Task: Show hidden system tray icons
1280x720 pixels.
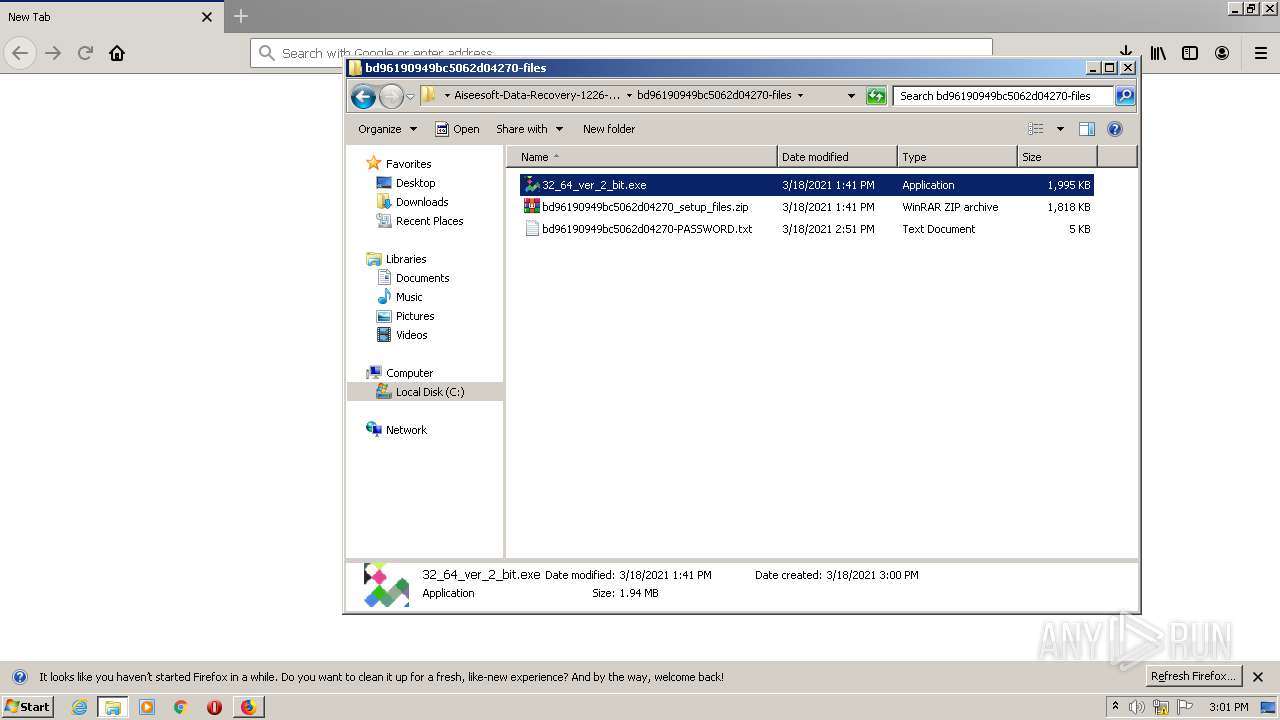Action: pos(1115,707)
